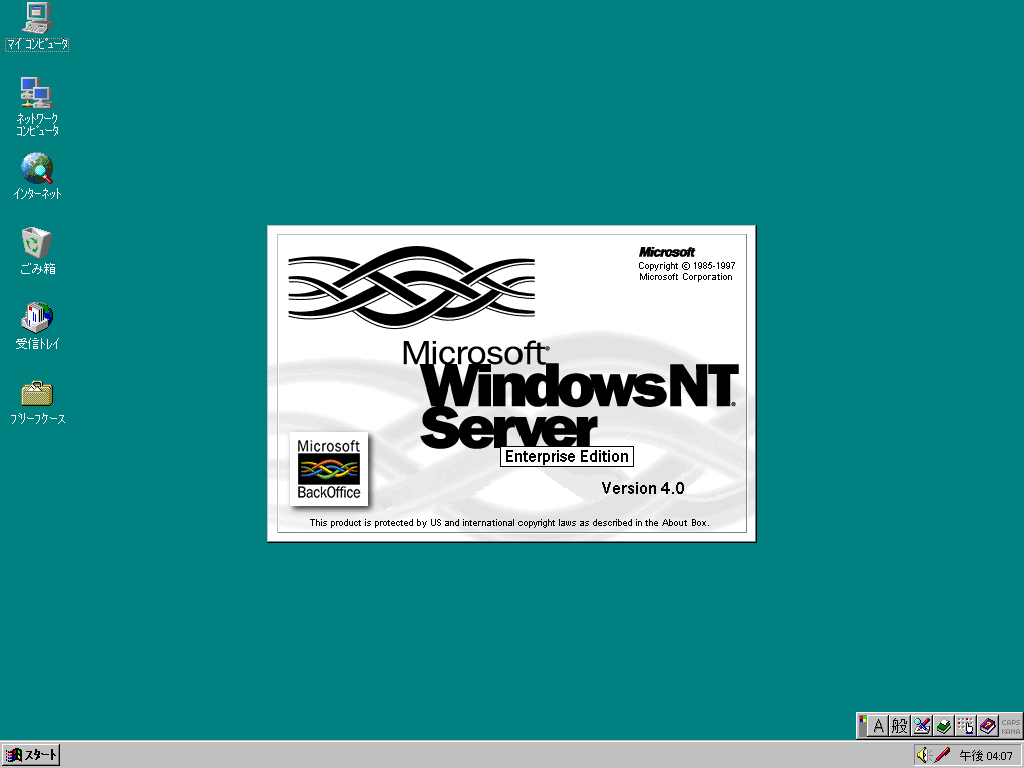Open the IME dictionary book tool
This screenshot has height=768, width=1024.
[x=944, y=726]
